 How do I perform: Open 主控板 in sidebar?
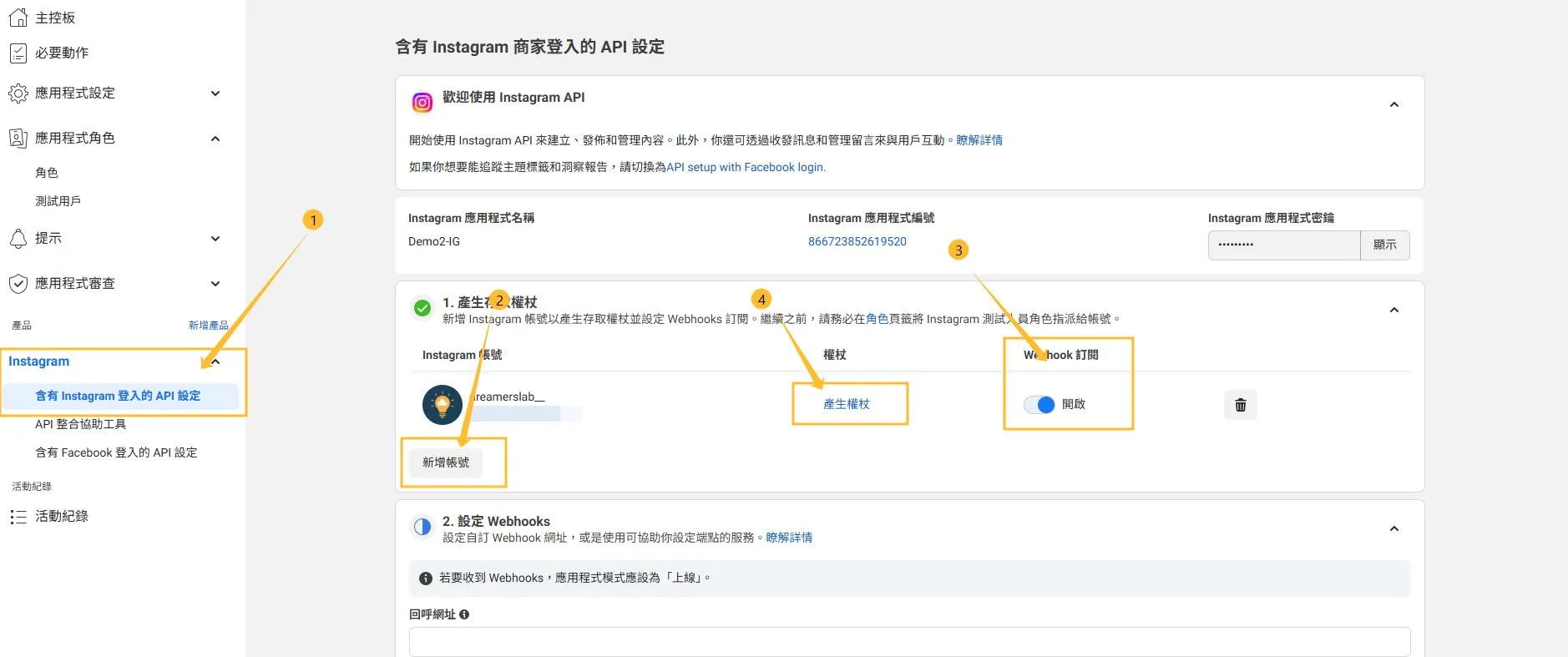pyautogui.click(x=55, y=18)
